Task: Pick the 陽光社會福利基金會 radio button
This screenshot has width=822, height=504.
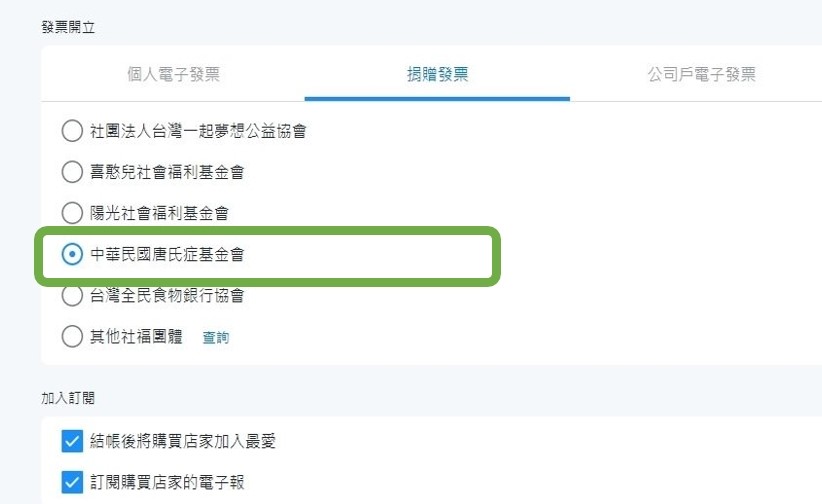Action: point(72,213)
